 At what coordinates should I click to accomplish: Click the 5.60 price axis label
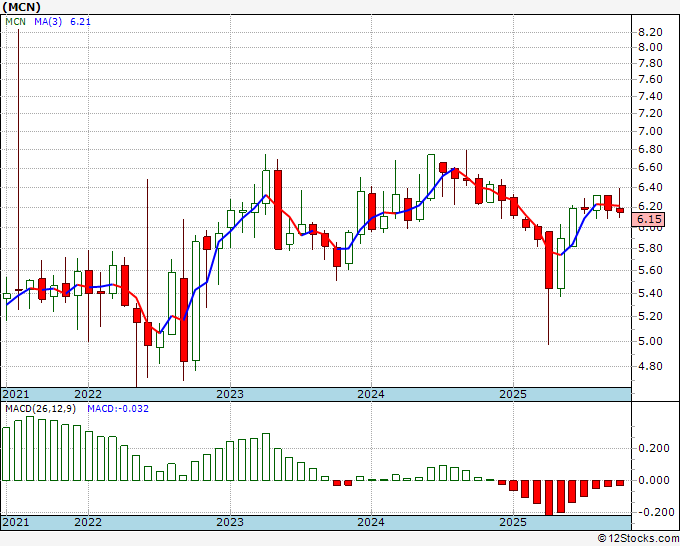click(650, 270)
